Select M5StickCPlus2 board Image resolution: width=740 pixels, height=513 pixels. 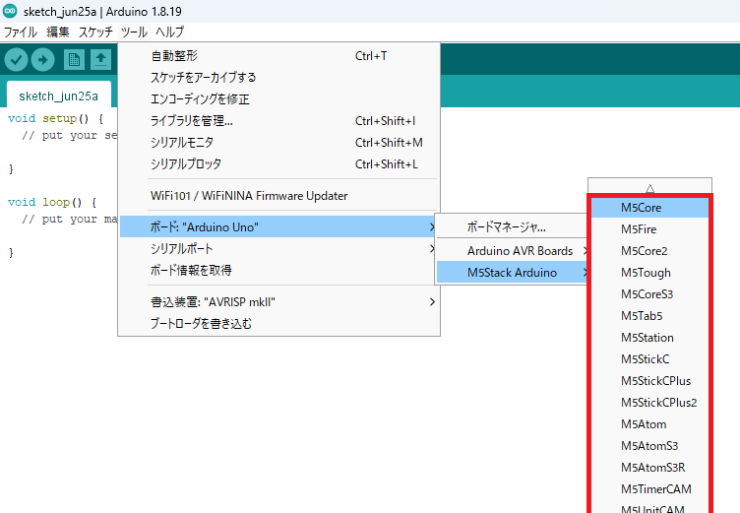pos(650,403)
